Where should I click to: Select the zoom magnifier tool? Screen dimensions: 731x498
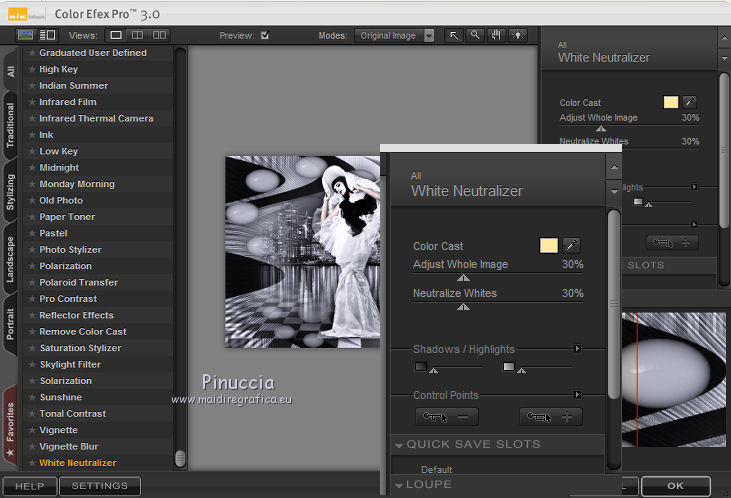coord(475,35)
